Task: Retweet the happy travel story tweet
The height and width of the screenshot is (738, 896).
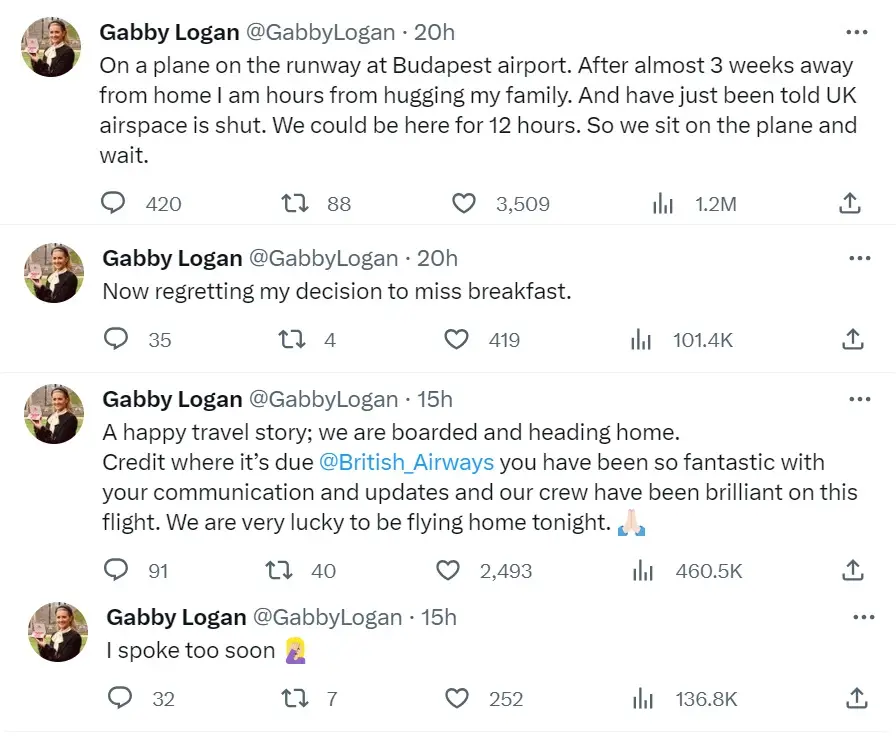Action: pos(277,570)
